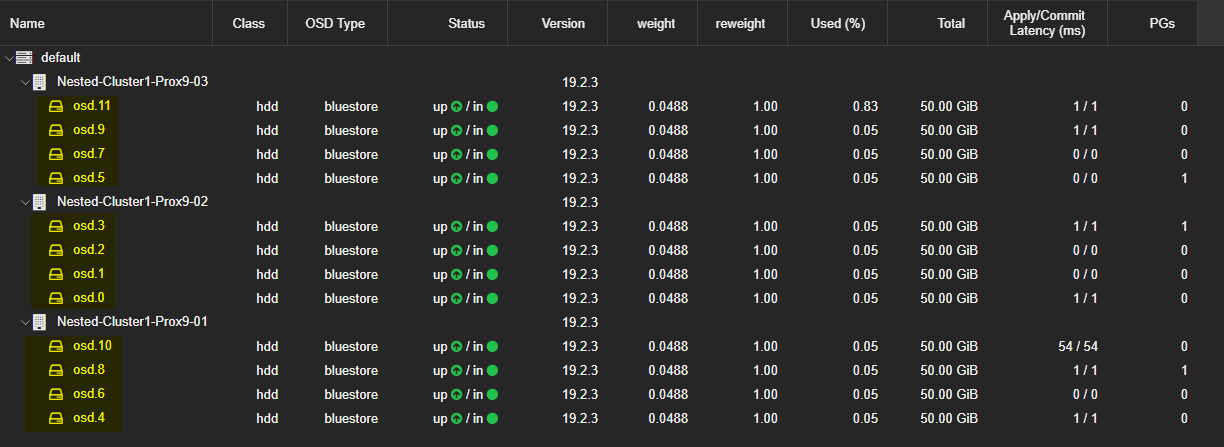Select the default root label
Image resolution: width=1224 pixels, height=447 pixels.
coord(60,57)
